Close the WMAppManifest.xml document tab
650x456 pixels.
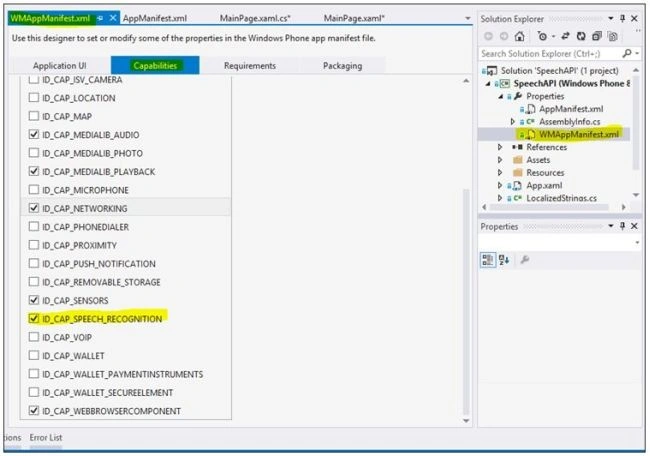click(113, 18)
